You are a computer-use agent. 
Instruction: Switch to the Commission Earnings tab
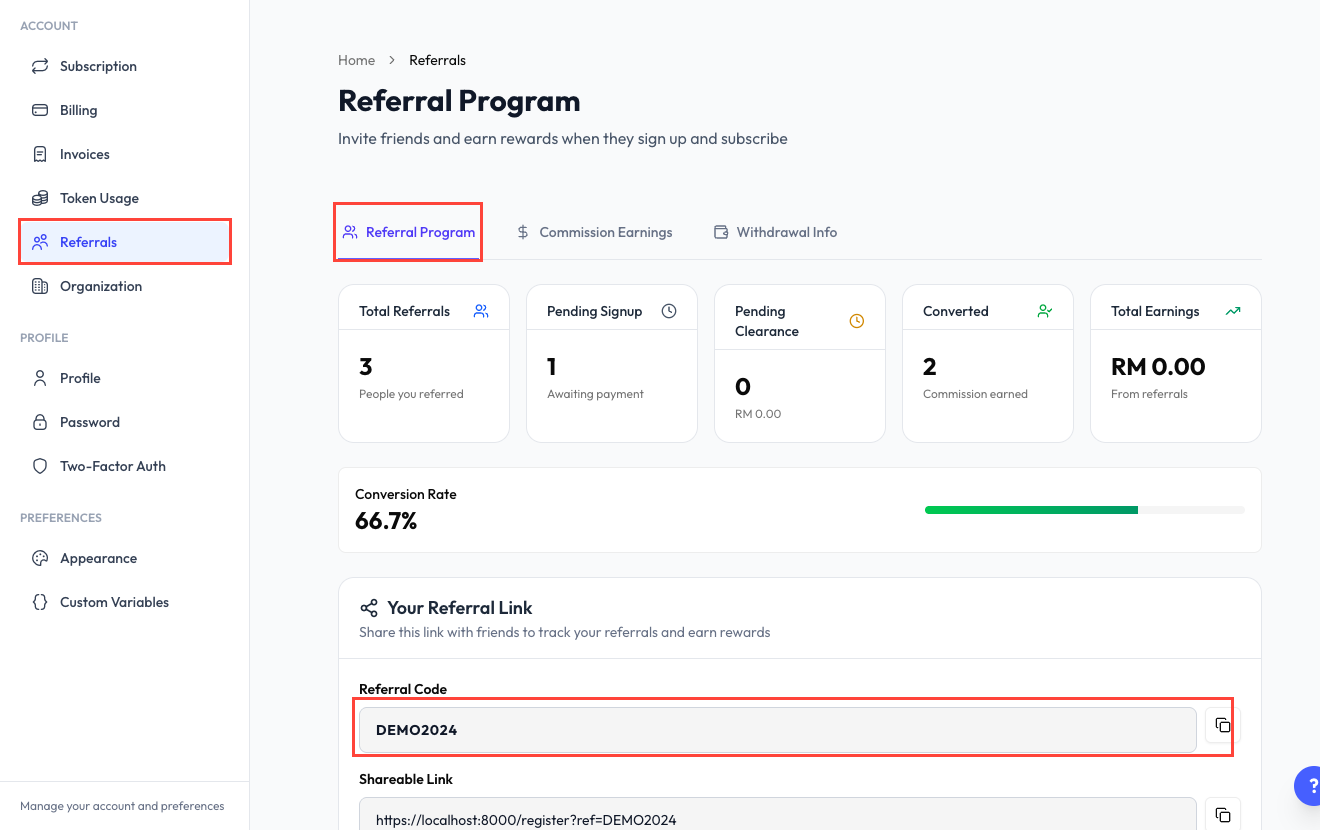click(x=594, y=232)
